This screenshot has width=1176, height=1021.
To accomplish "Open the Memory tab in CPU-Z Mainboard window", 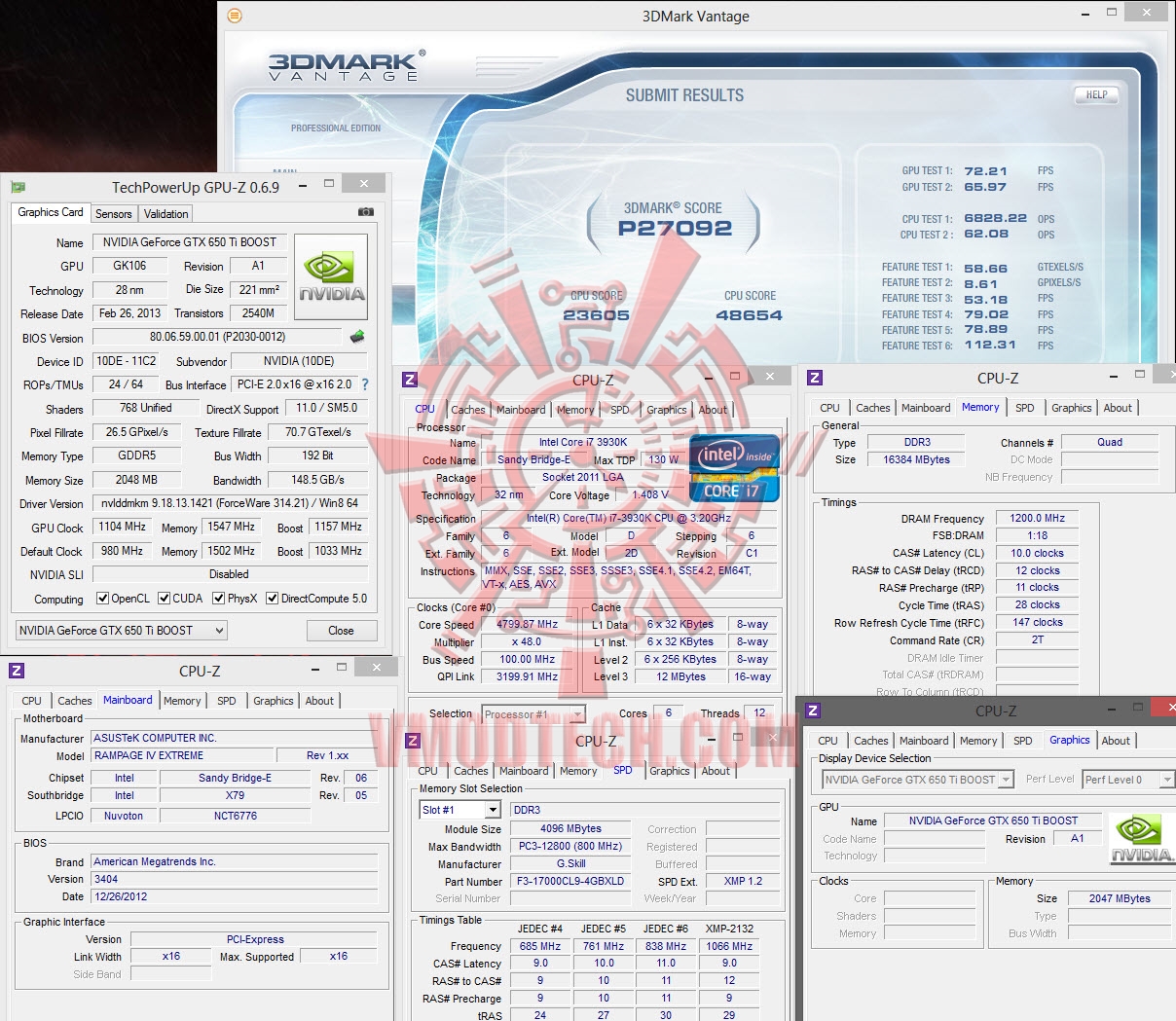I will coord(182,701).
